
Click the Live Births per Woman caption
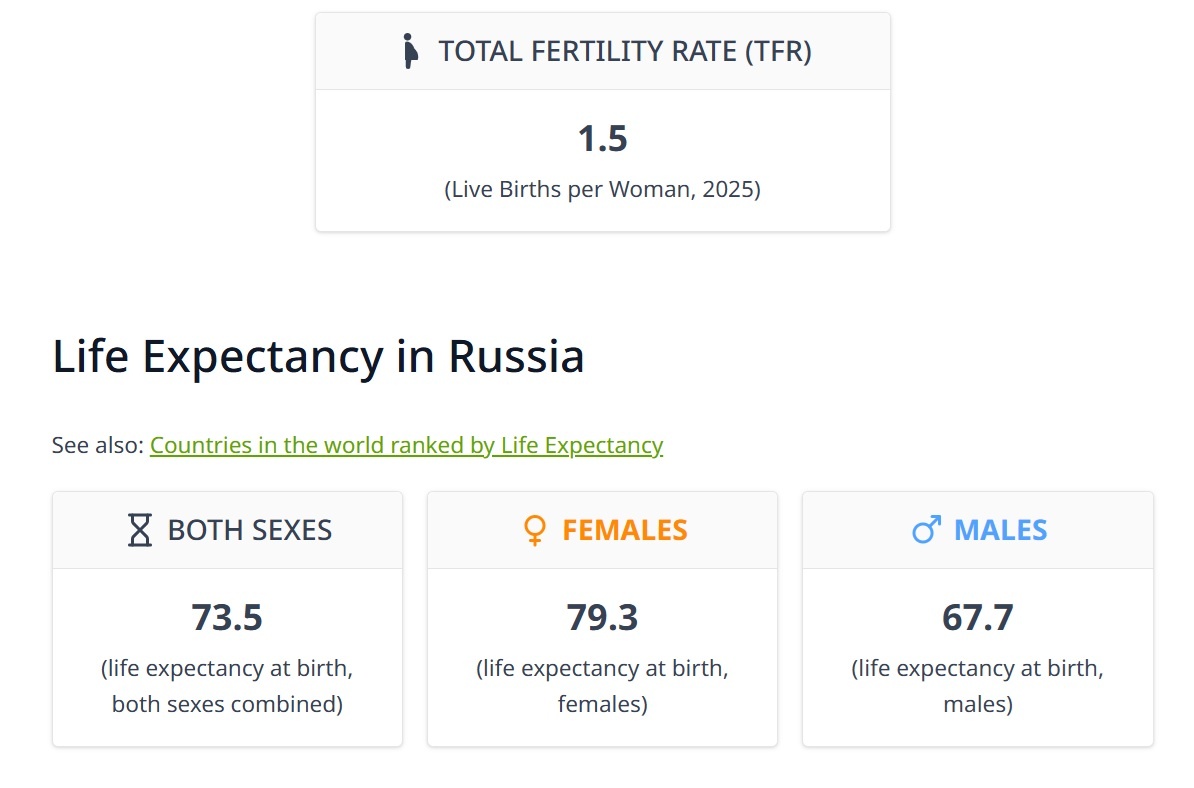(x=602, y=189)
